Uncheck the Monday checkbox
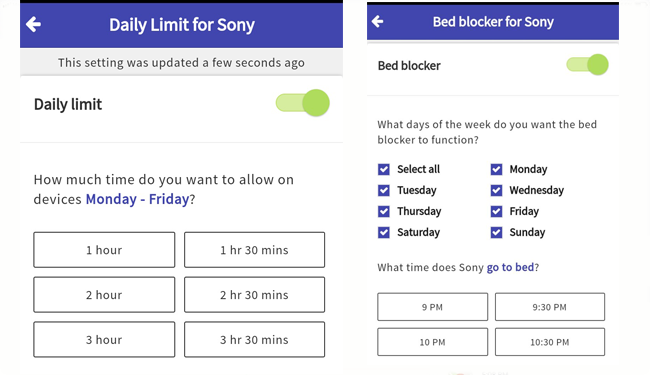Image resolution: width=650 pixels, height=375 pixels. [x=496, y=169]
